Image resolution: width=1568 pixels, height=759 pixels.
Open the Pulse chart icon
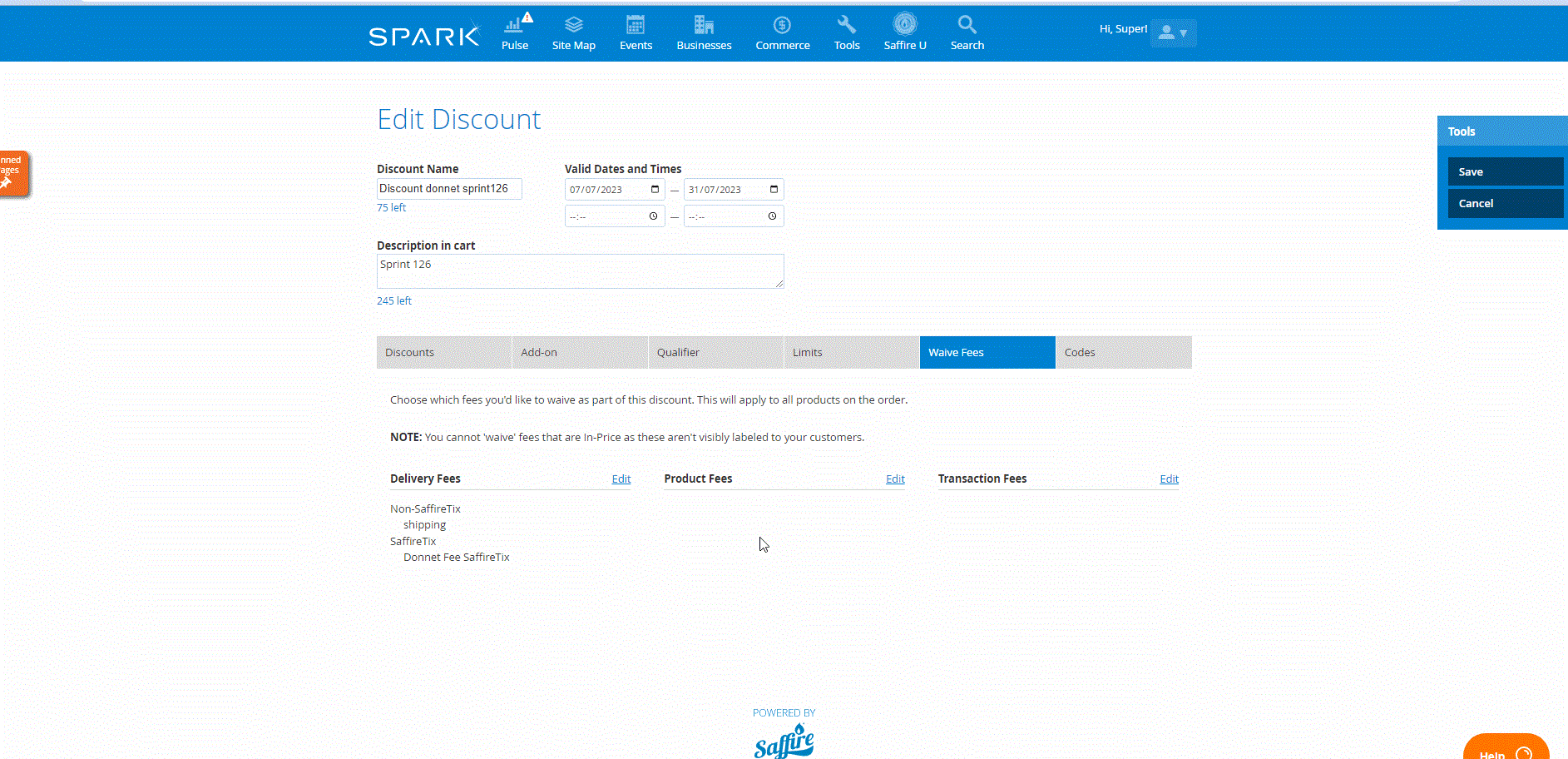pos(514,25)
